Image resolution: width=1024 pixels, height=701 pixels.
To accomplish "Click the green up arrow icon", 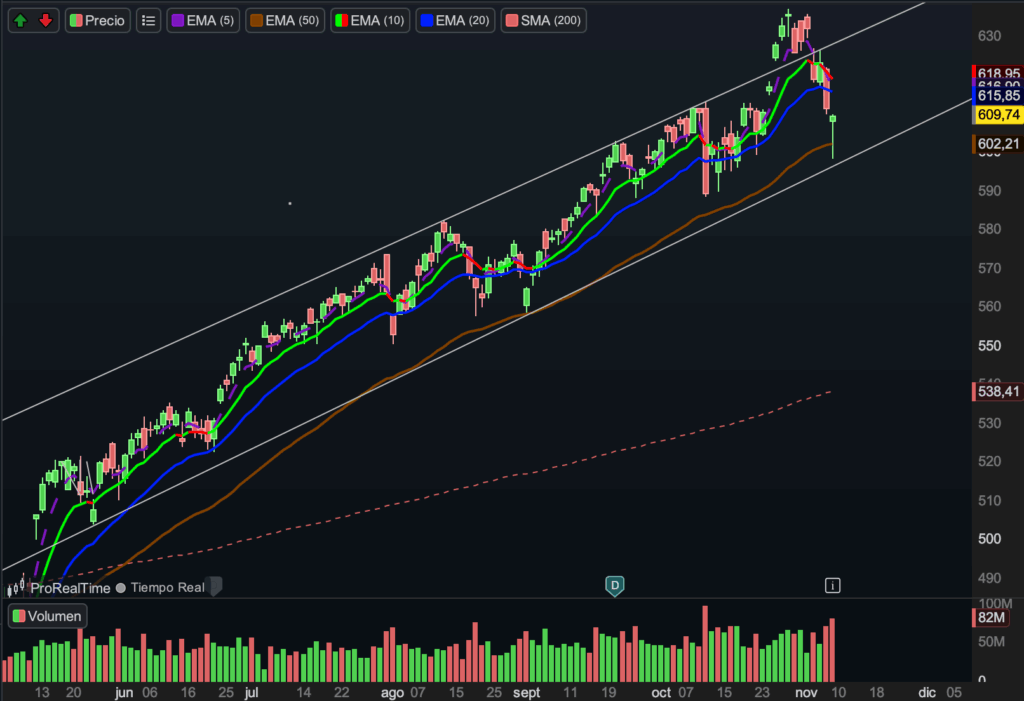I will (x=20, y=20).
